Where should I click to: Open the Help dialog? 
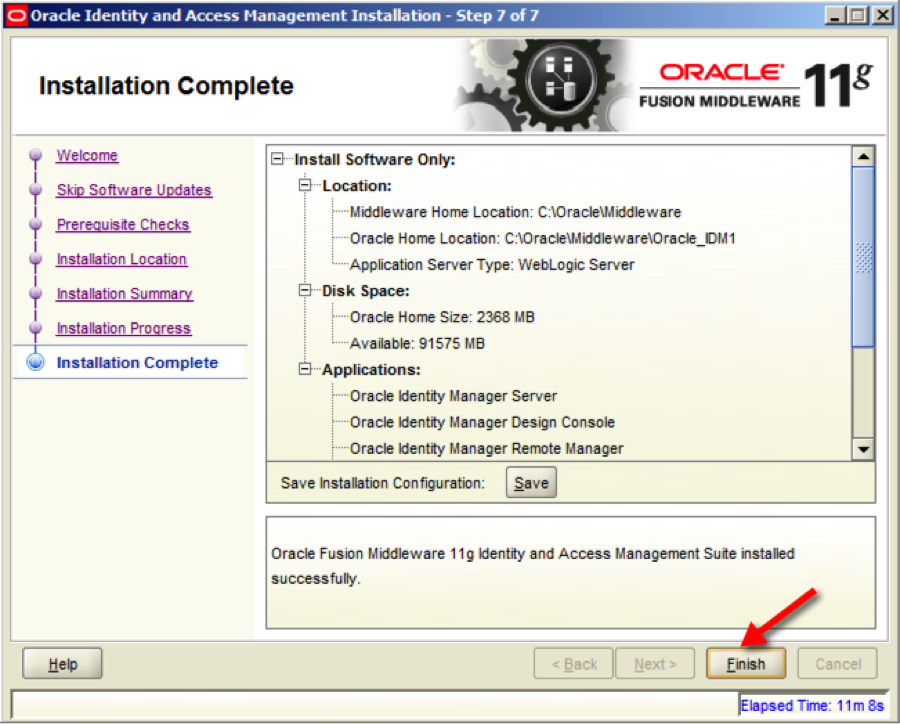(61, 663)
